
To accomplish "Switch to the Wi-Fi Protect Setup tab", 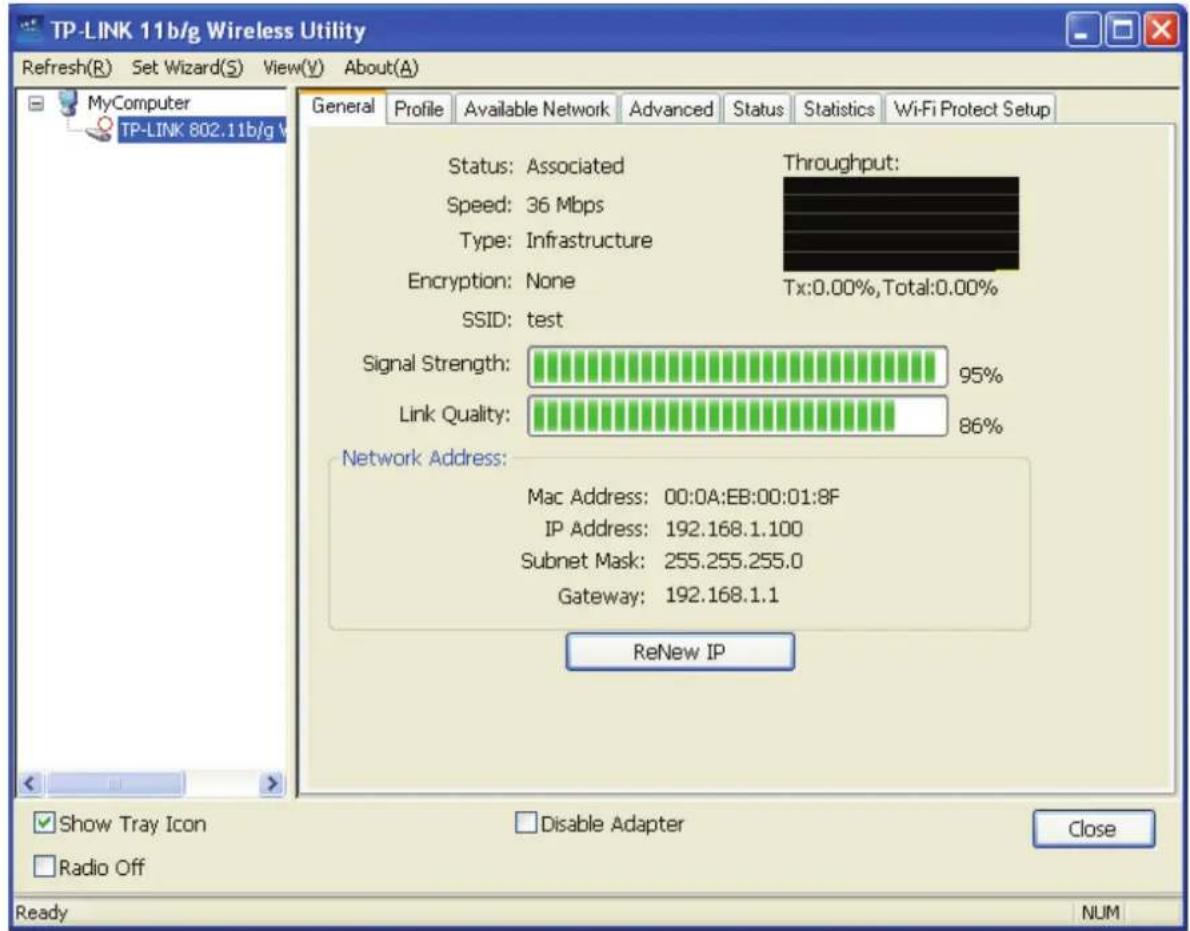I will [x=971, y=109].
